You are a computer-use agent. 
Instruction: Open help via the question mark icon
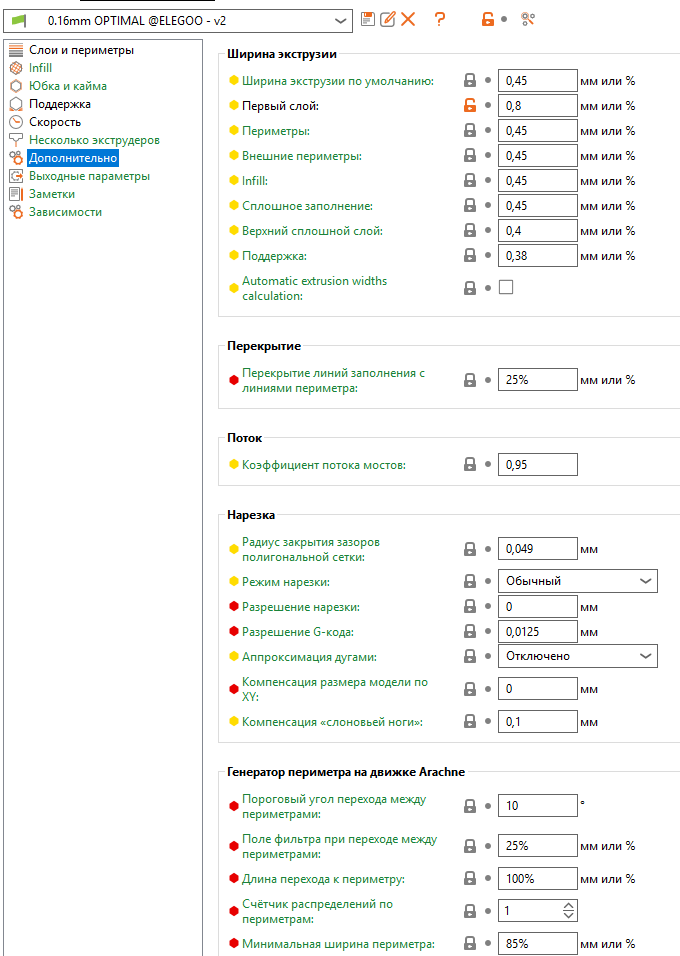click(439, 19)
